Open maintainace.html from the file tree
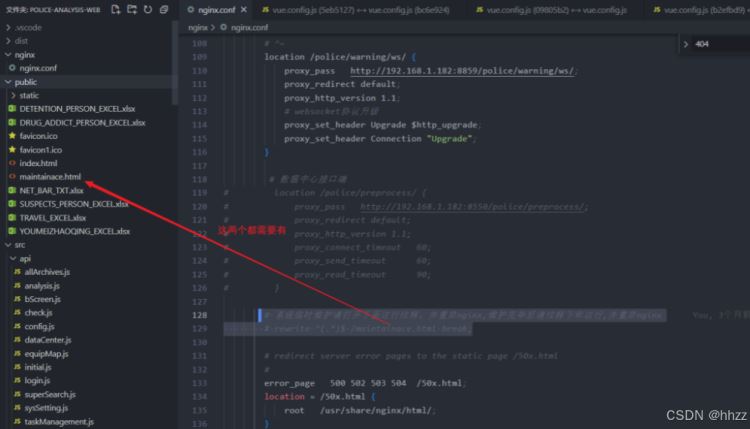This screenshot has width=750, height=429. (50, 176)
